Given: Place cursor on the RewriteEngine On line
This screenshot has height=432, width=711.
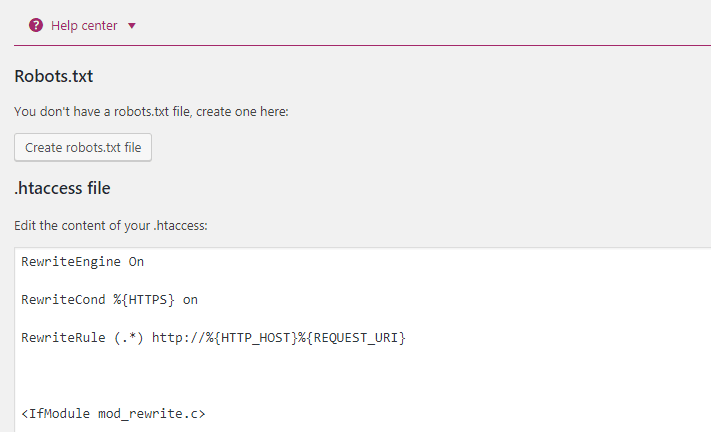Looking at the screenshot, I should click(x=83, y=262).
